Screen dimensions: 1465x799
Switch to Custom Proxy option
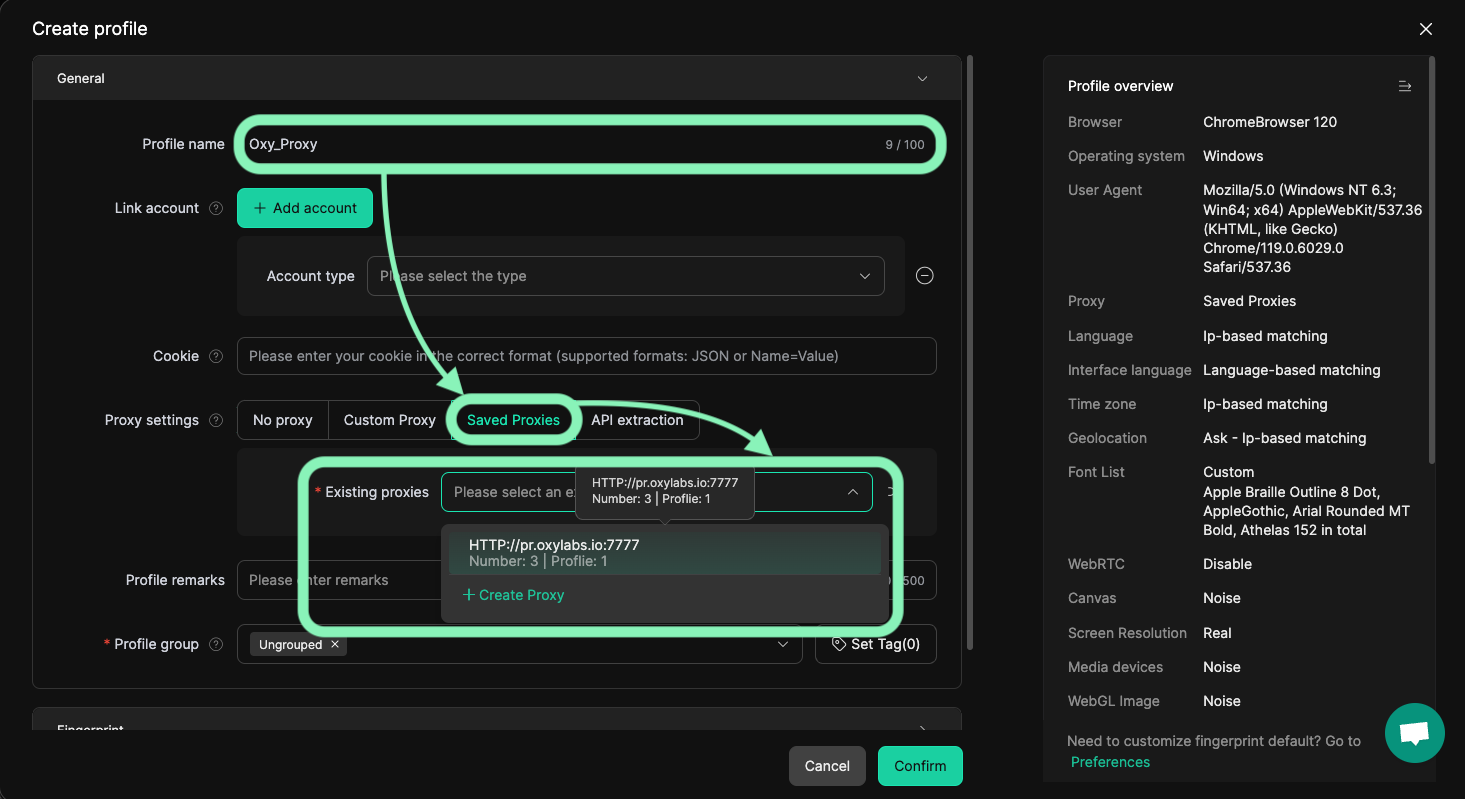389,420
